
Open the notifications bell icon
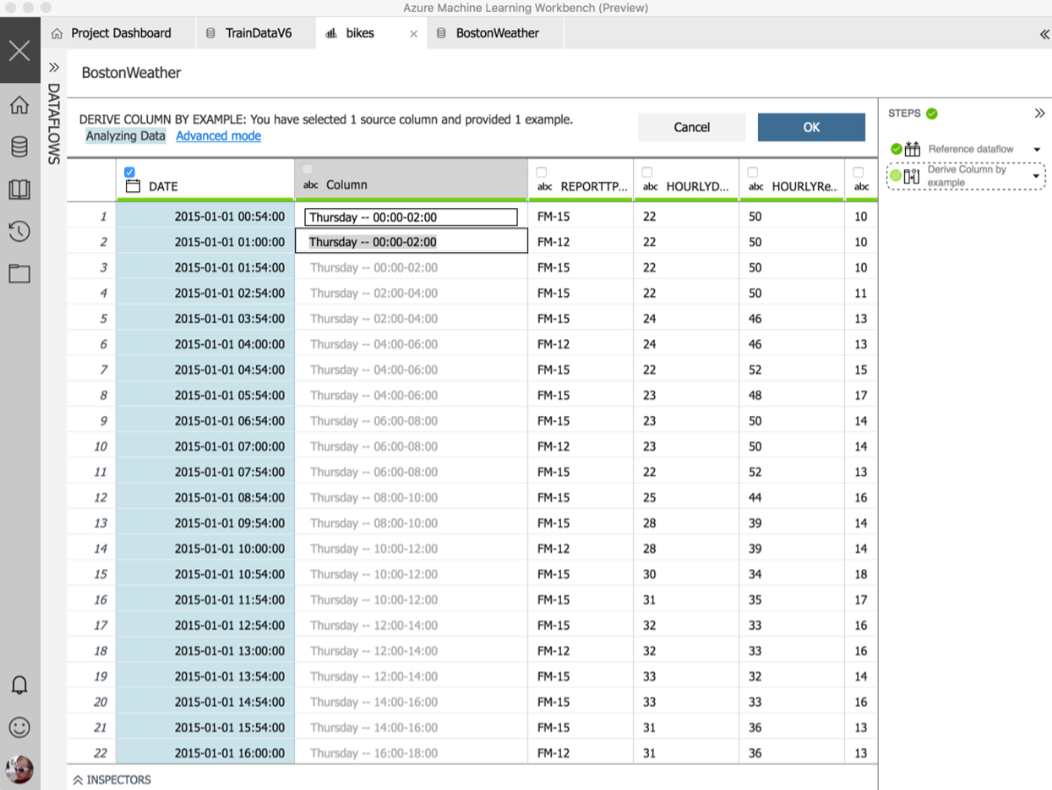pyautogui.click(x=19, y=685)
